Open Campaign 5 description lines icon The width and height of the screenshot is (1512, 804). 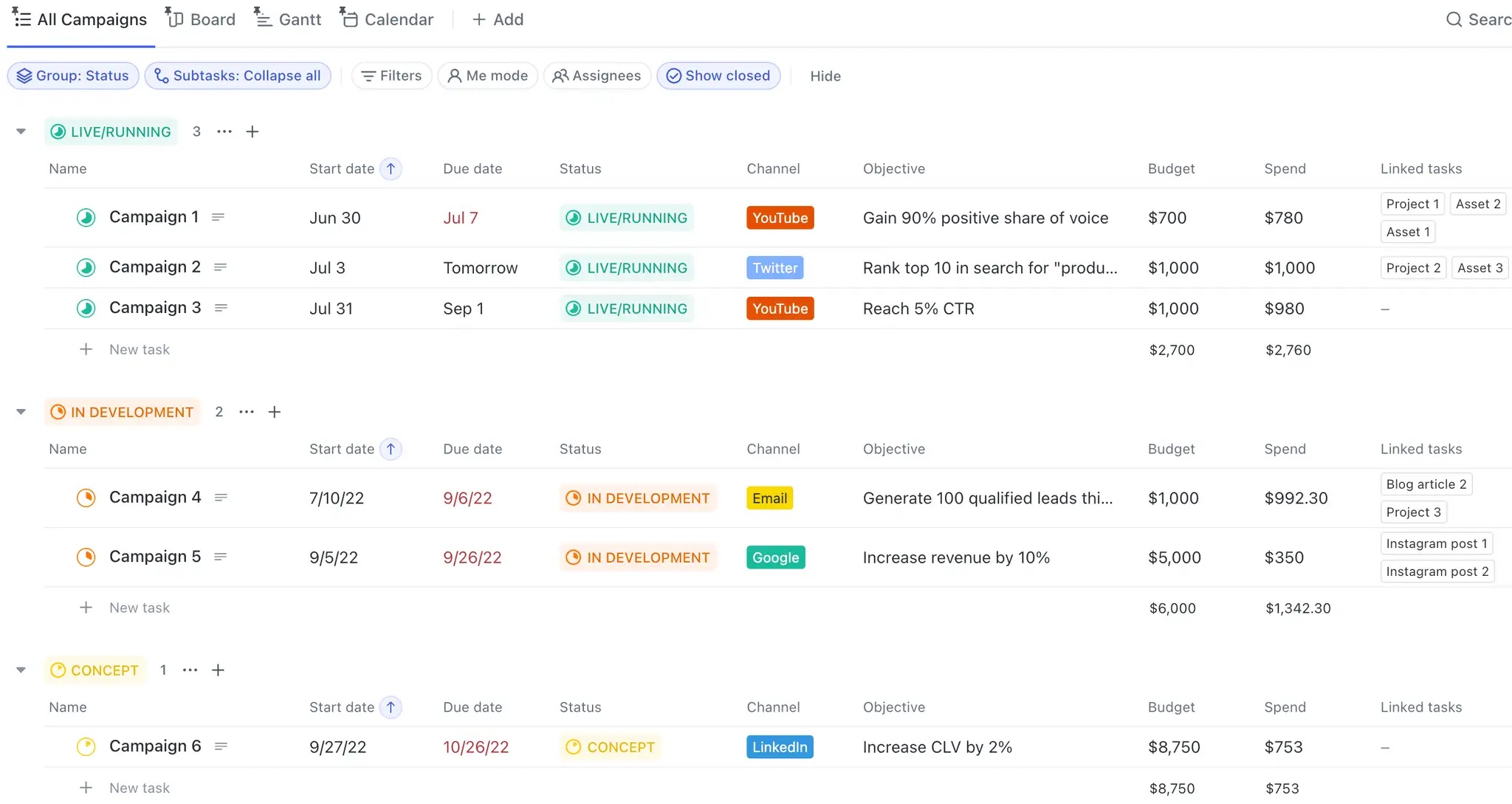(220, 557)
